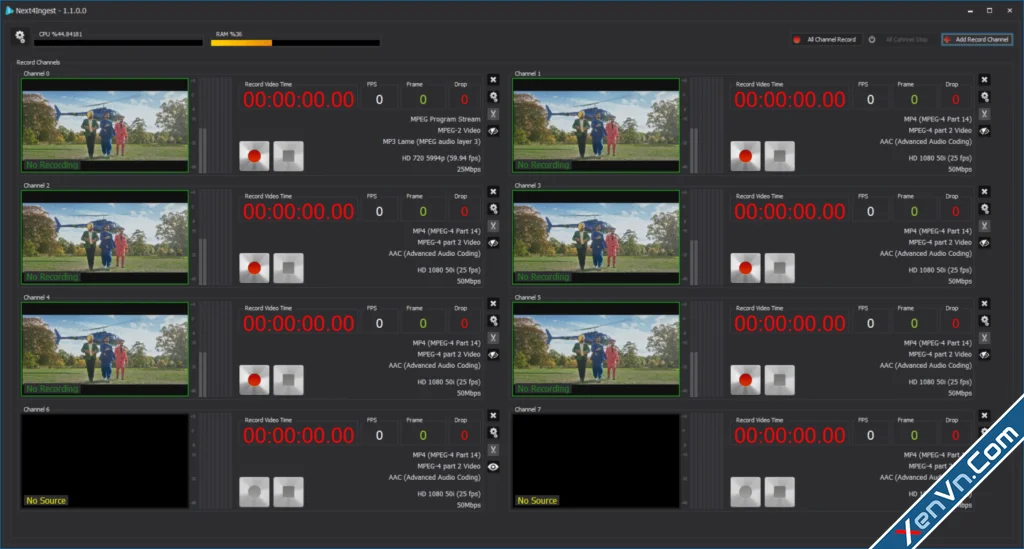Open Channel 1 settings gear
1024x549 pixels.
click(x=985, y=97)
